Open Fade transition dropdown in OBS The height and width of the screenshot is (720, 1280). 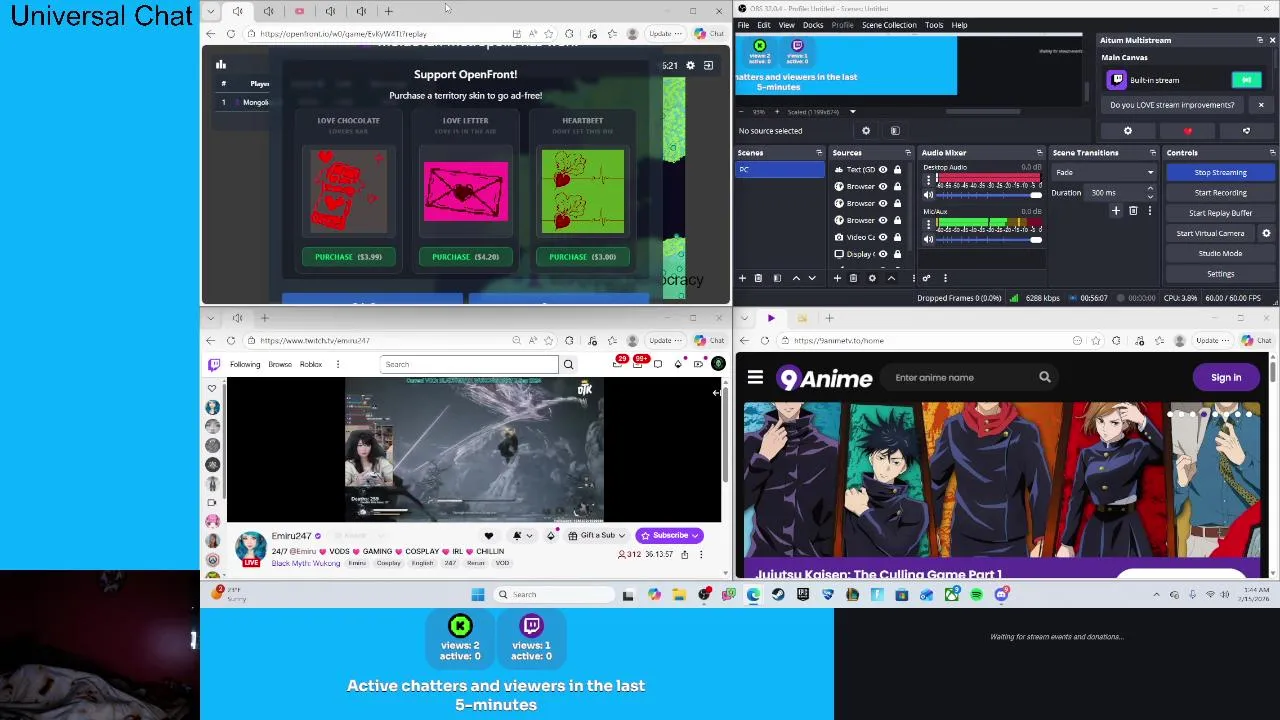point(1105,172)
